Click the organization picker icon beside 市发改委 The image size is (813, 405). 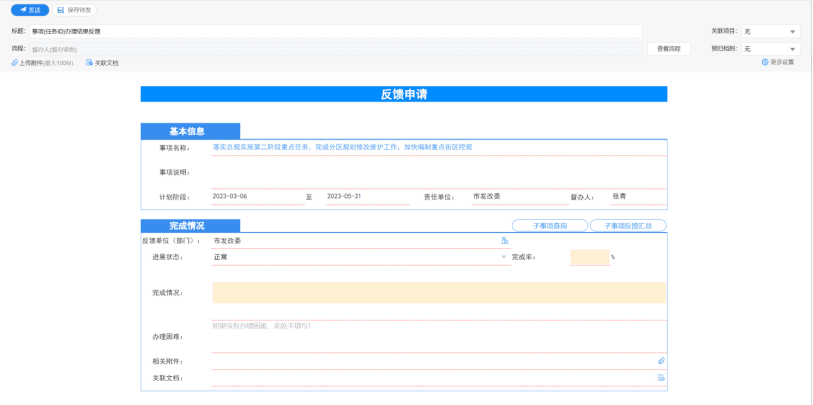pos(504,241)
